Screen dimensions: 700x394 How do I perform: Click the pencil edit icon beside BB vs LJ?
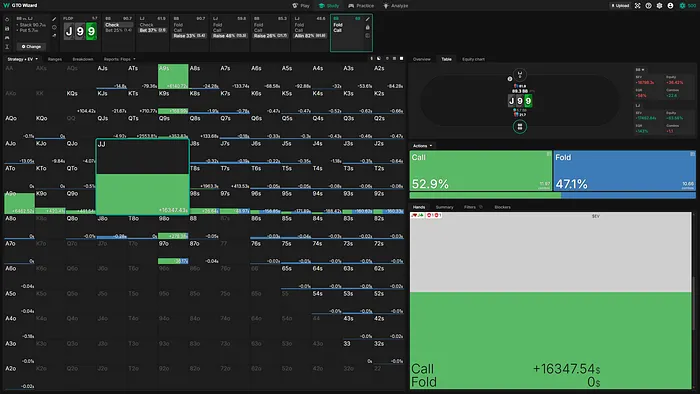(54, 19)
